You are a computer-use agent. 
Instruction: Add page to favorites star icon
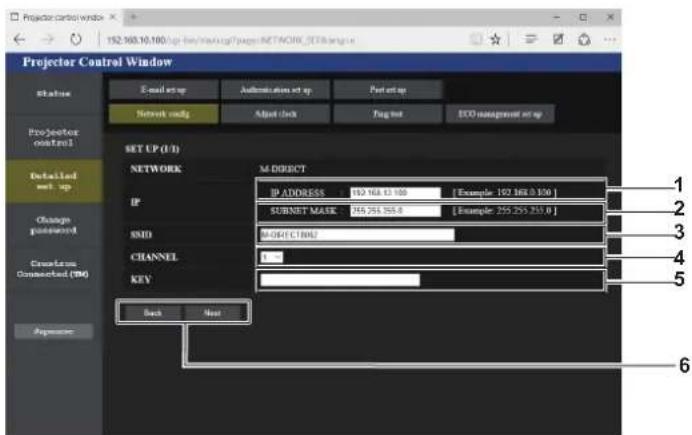coord(495,40)
